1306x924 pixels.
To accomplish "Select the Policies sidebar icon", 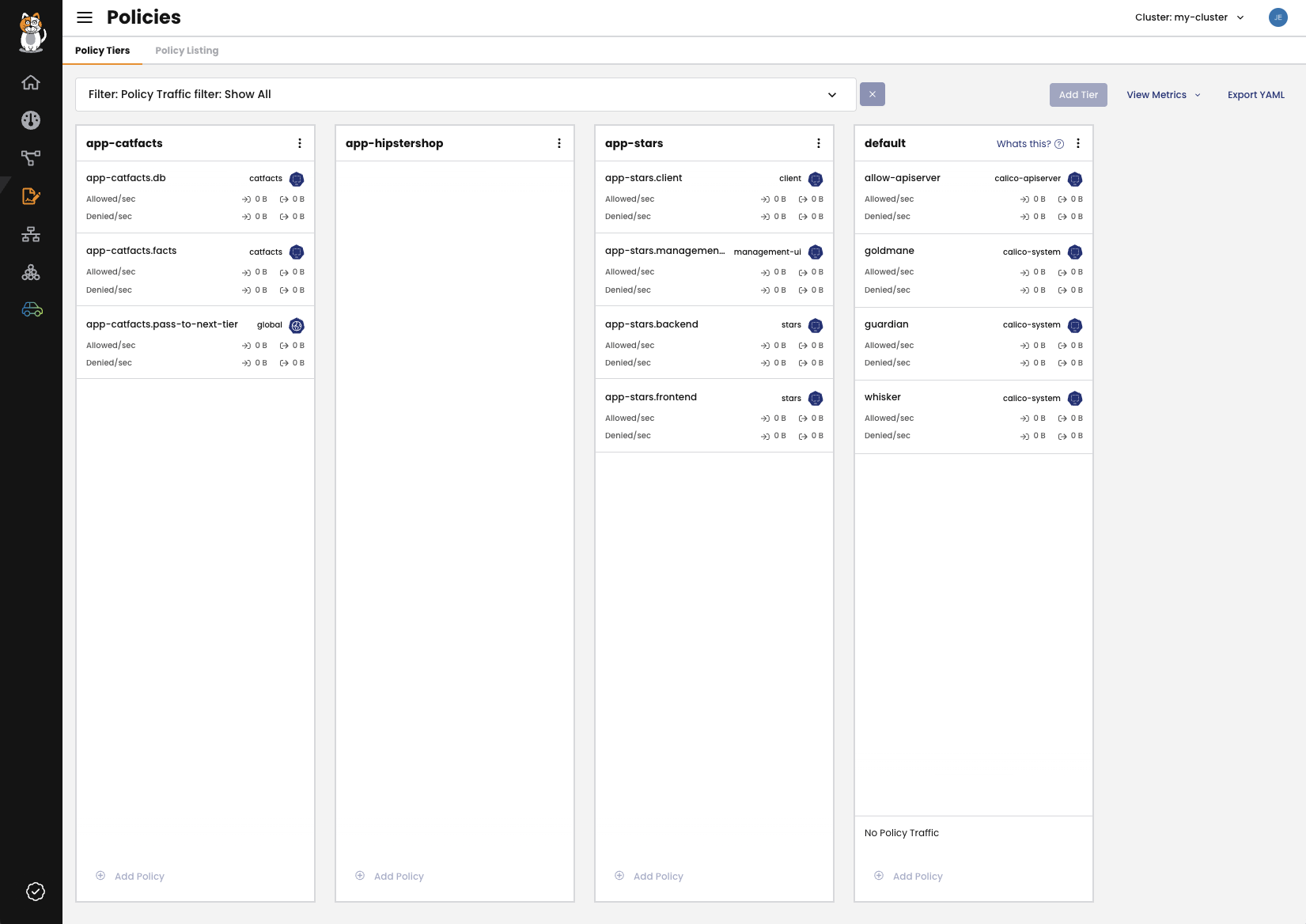I will click(31, 196).
